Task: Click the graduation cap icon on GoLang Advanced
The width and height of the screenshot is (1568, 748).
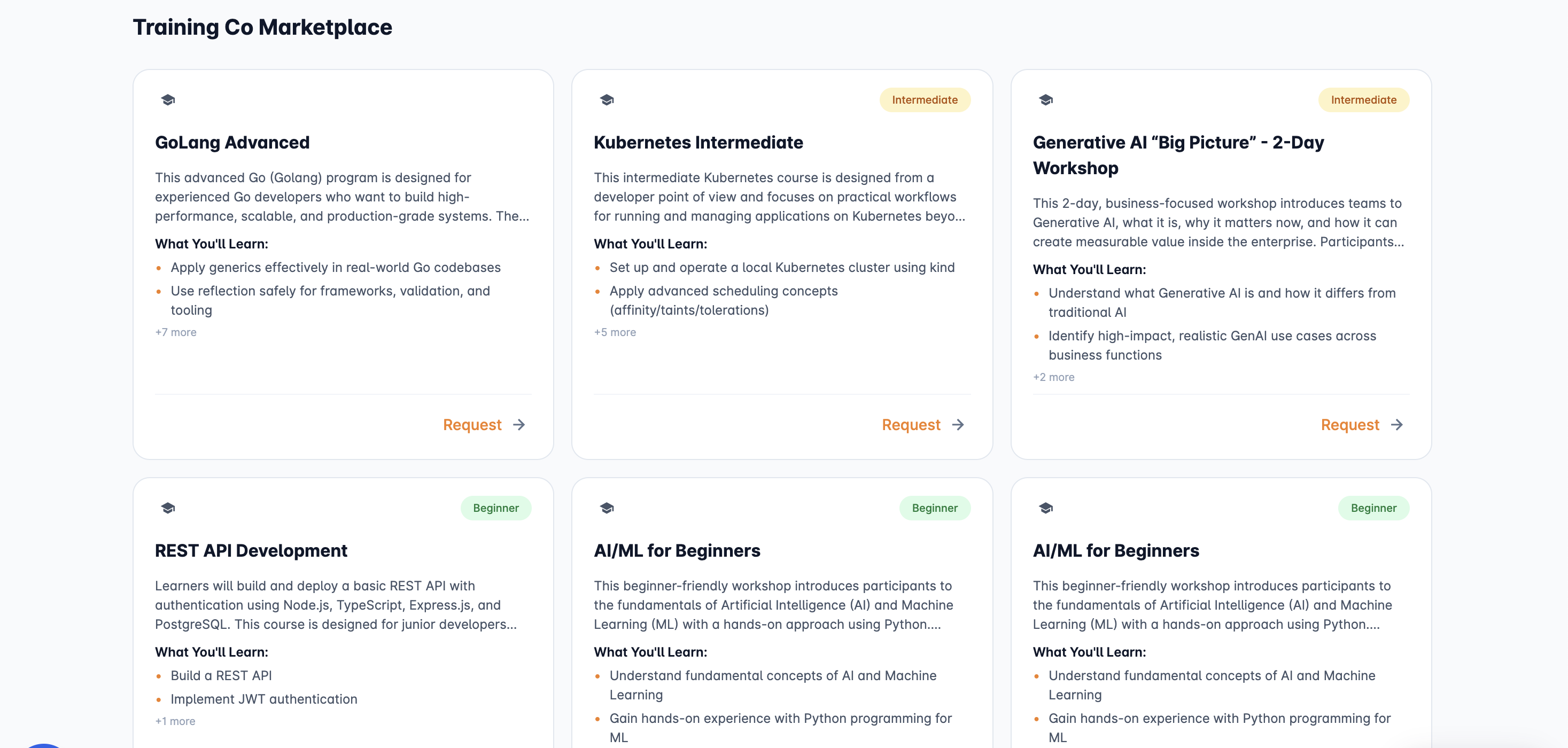Action: (167, 100)
